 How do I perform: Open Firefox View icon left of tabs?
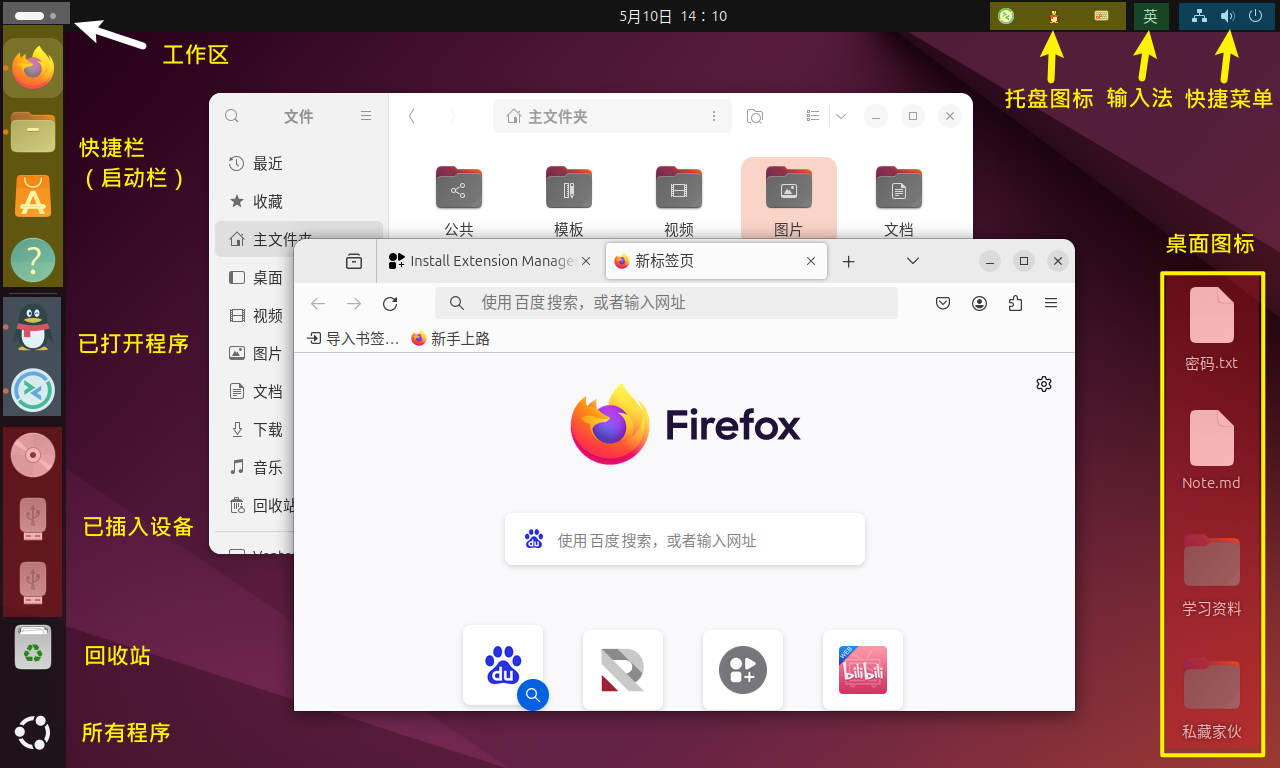point(353,261)
